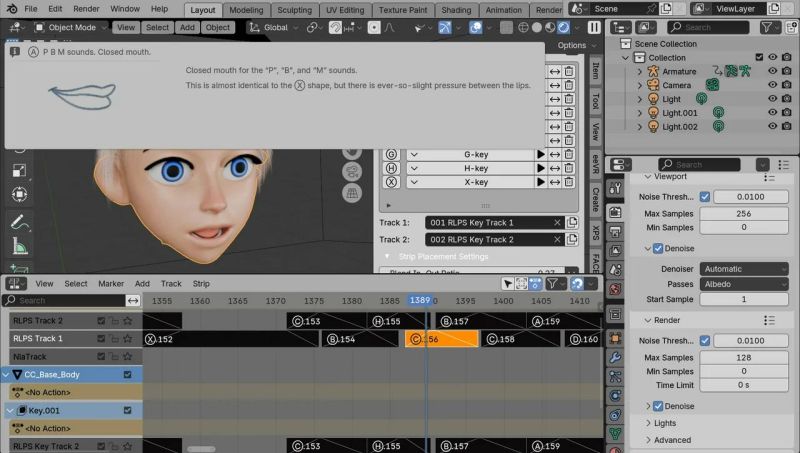Open the Object properties orange square tab
The height and width of the screenshot is (453, 800).
[615, 338]
